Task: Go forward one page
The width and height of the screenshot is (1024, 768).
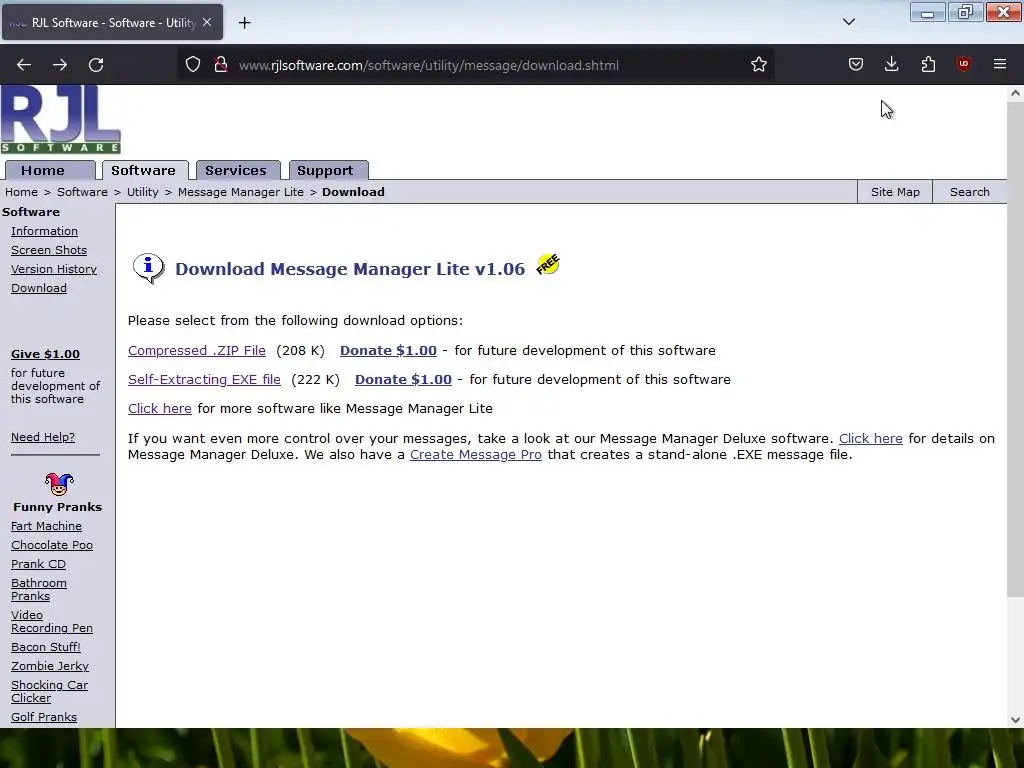Action: coord(59,65)
